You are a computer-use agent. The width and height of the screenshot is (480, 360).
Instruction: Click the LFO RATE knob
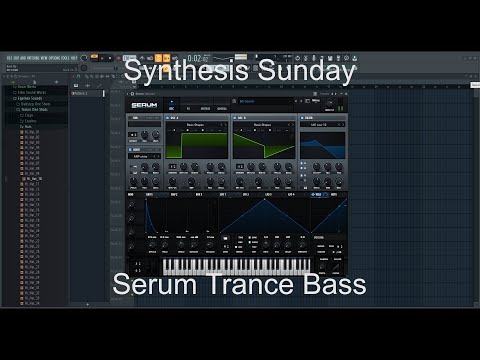click(x=266, y=245)
